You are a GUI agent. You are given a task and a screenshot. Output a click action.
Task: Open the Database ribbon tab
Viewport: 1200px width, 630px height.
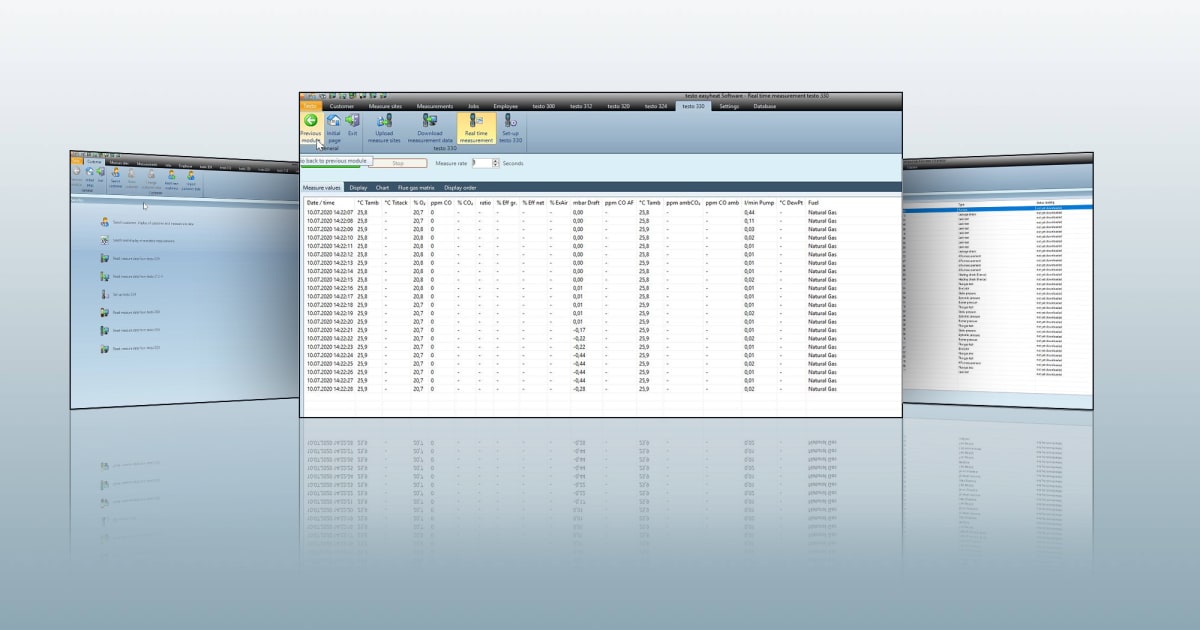pyautogui.click(x=764, y=106)
